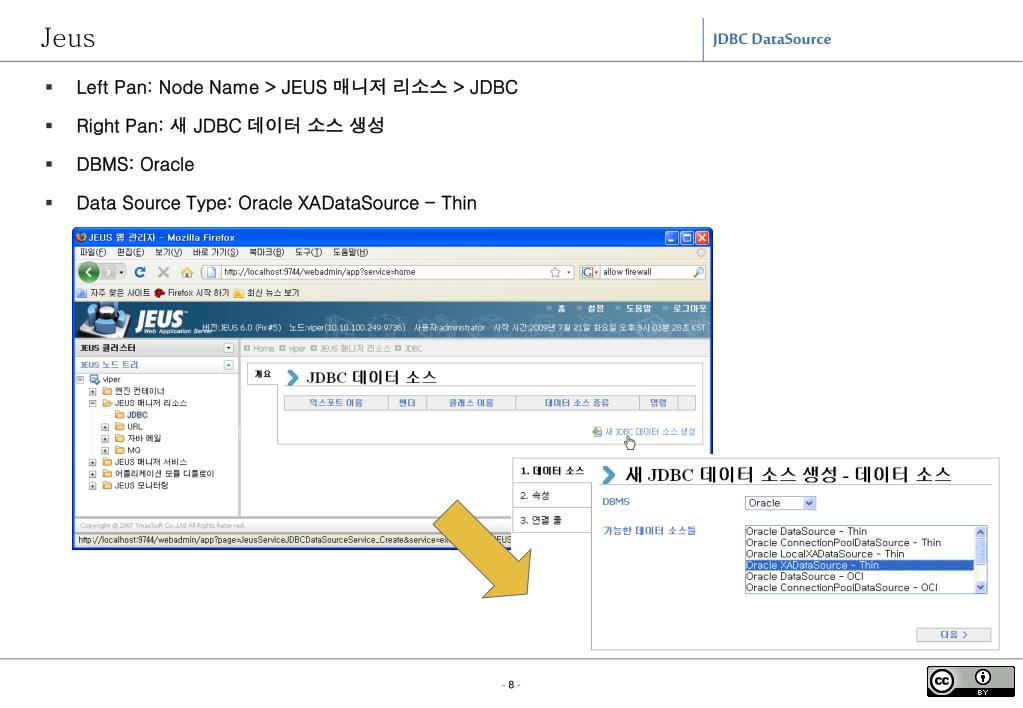
Task: Expand the JEUS 매니저 서비스 node
Action: click(x=93, y=462)
